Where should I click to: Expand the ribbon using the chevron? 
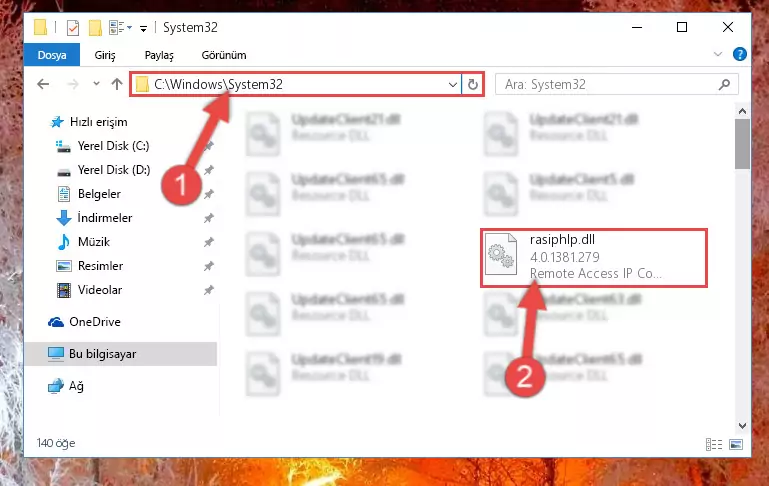pos(718,54)
